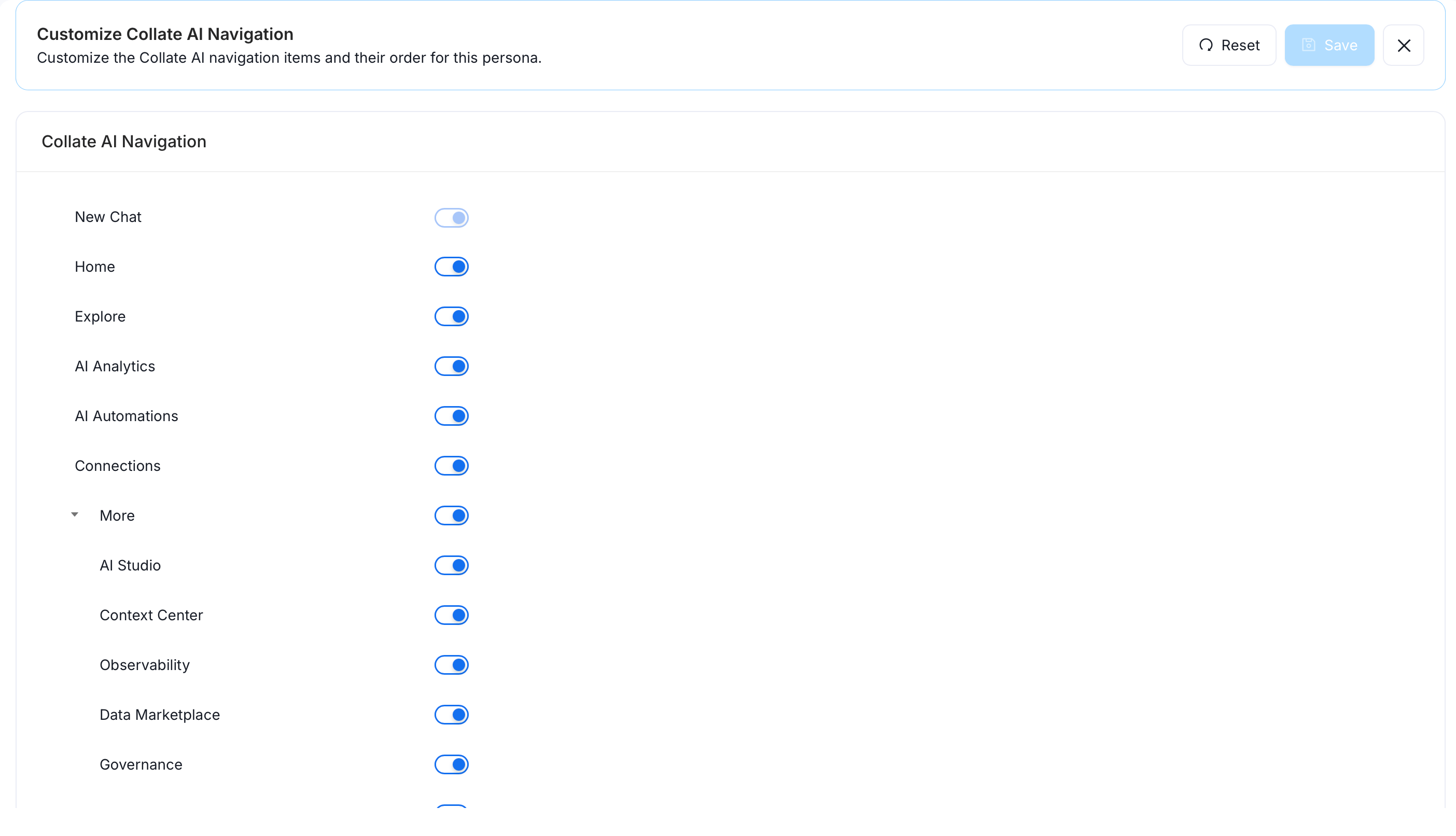The image size is (1456, 836).
Task: Disable the Connections toggle
Action: 452,466
